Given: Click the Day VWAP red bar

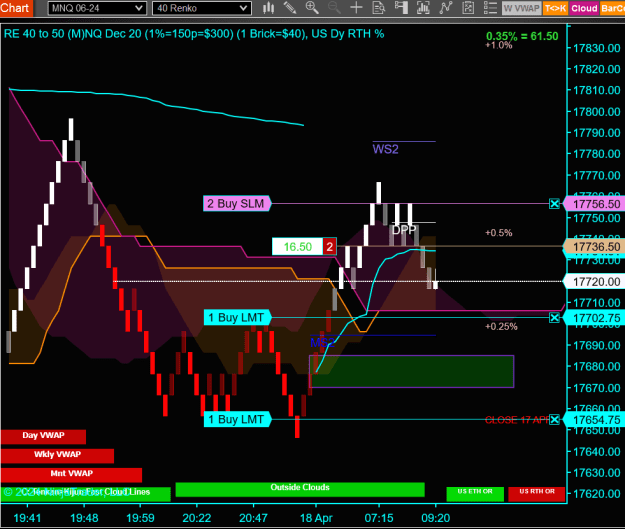Looking at the screenshot, I should click(43, 437).
